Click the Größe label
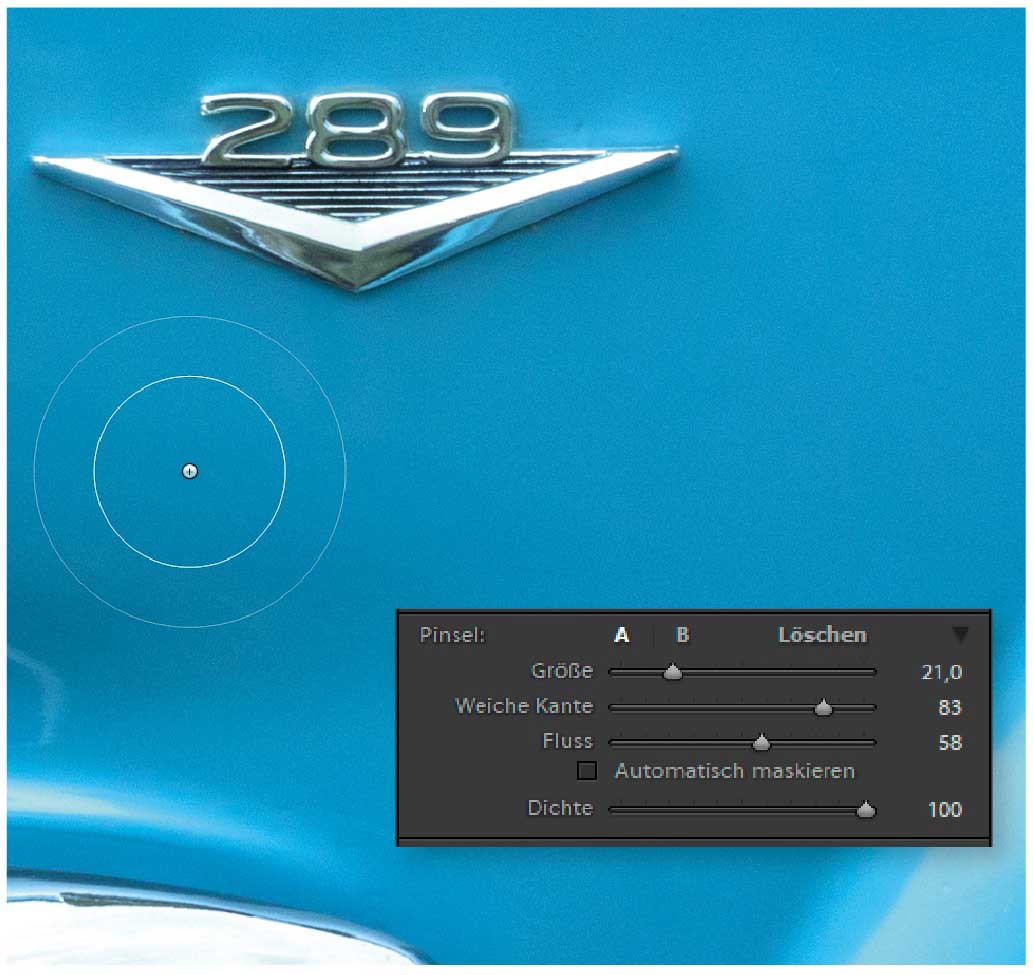 [x=562, y=671]
